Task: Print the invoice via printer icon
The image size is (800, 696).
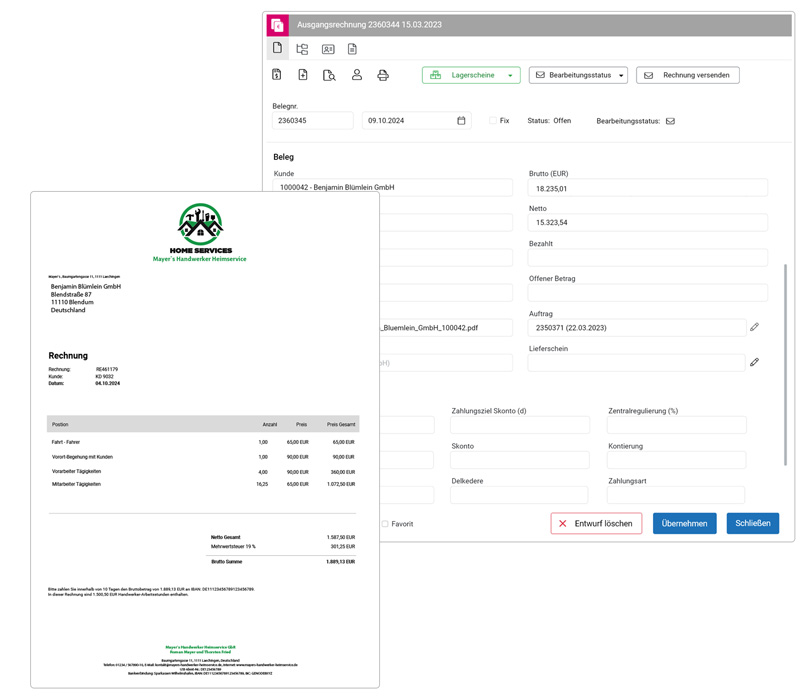Action: tap(383, 75)
